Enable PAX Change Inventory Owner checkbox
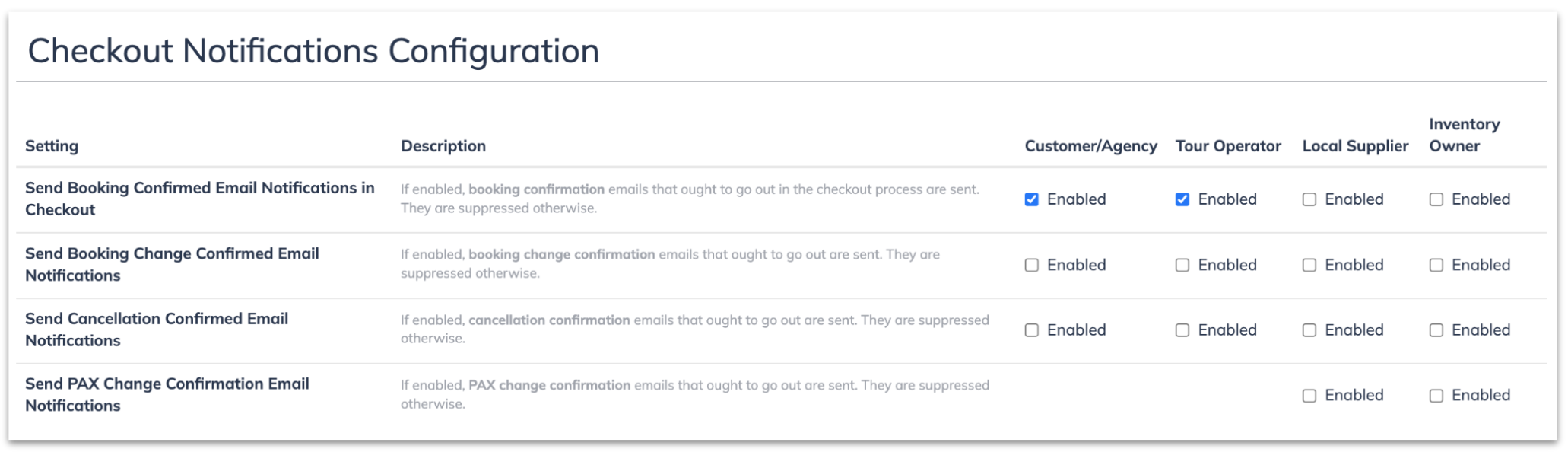The height and width of the screenshot is (452, 1568). pos(1436,396)
